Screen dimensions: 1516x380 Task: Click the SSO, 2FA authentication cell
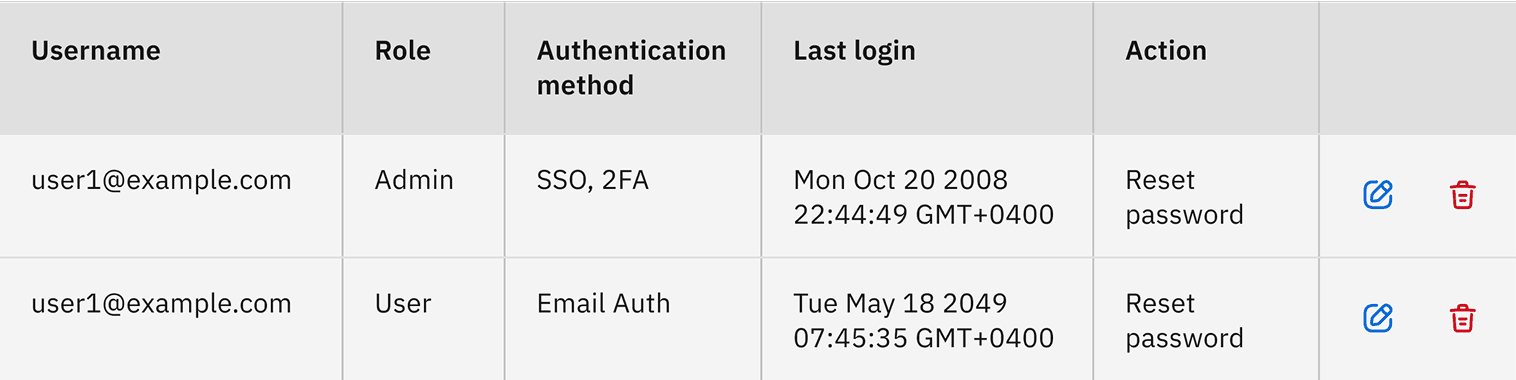point(593,181)
